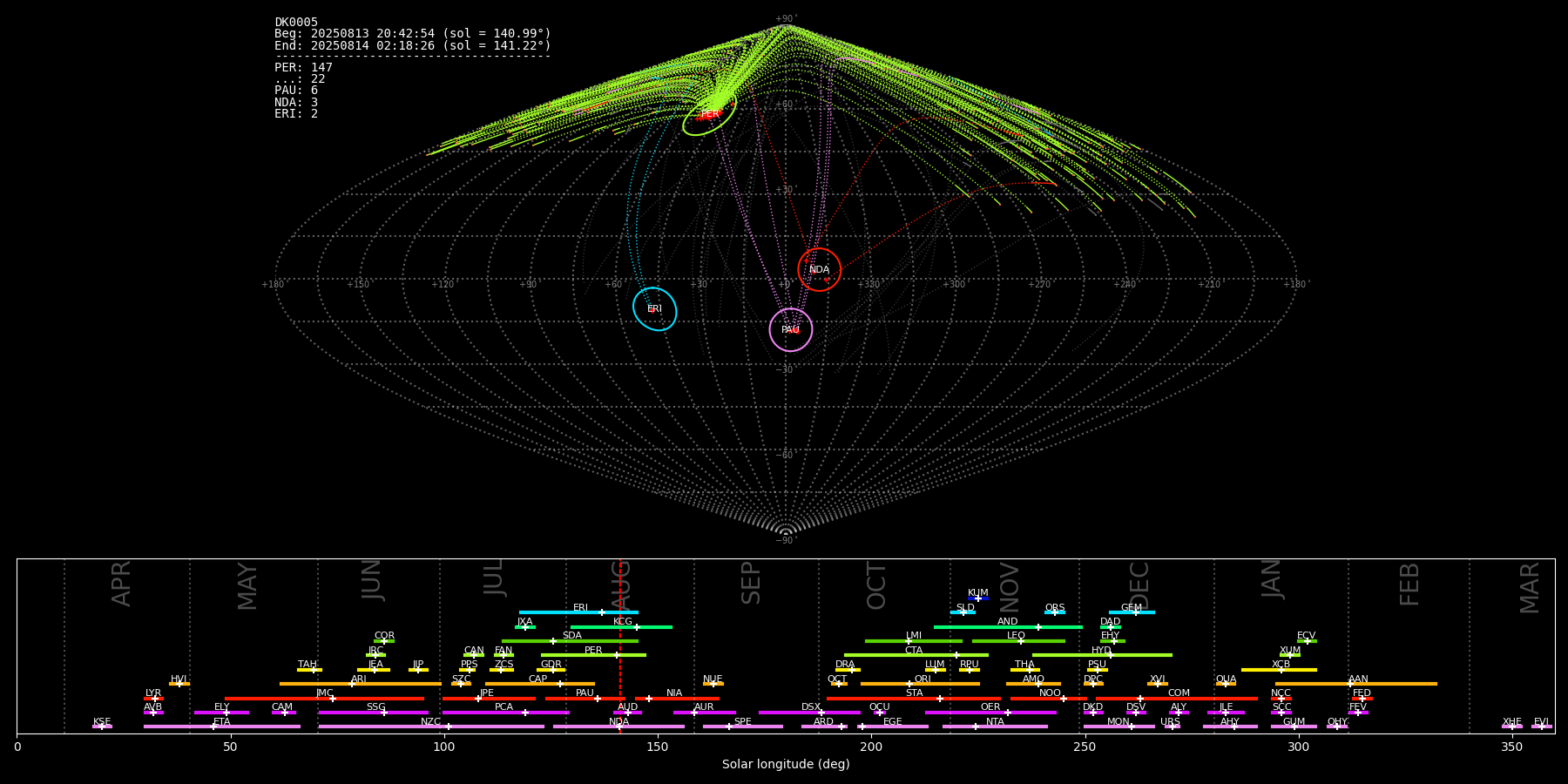Screen dimensions: 1568x784
Task: Click the pink NDA activity bar in timeline
Action: pos(618,727)
